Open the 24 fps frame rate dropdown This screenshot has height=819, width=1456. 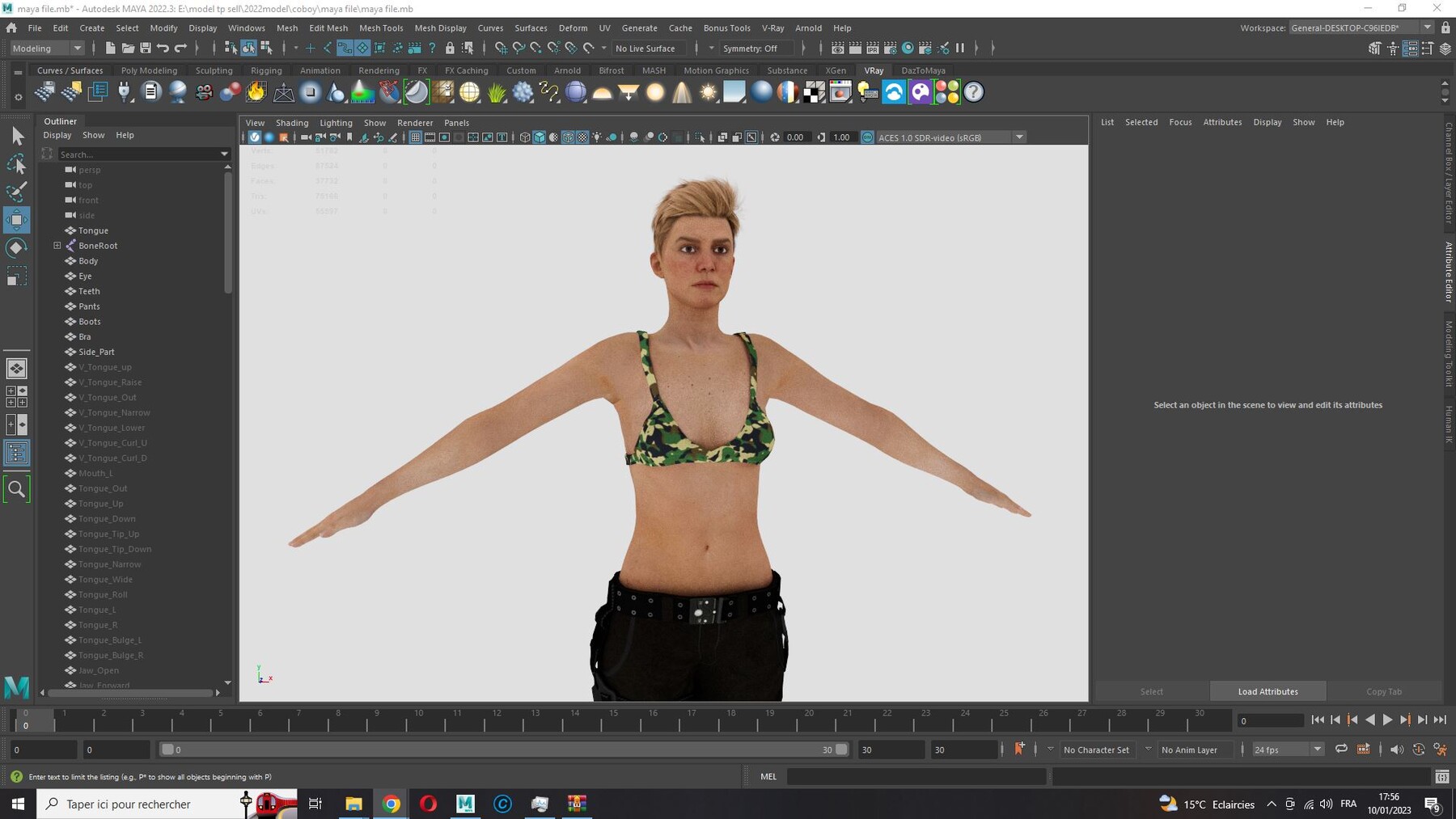pos(1287,749)
